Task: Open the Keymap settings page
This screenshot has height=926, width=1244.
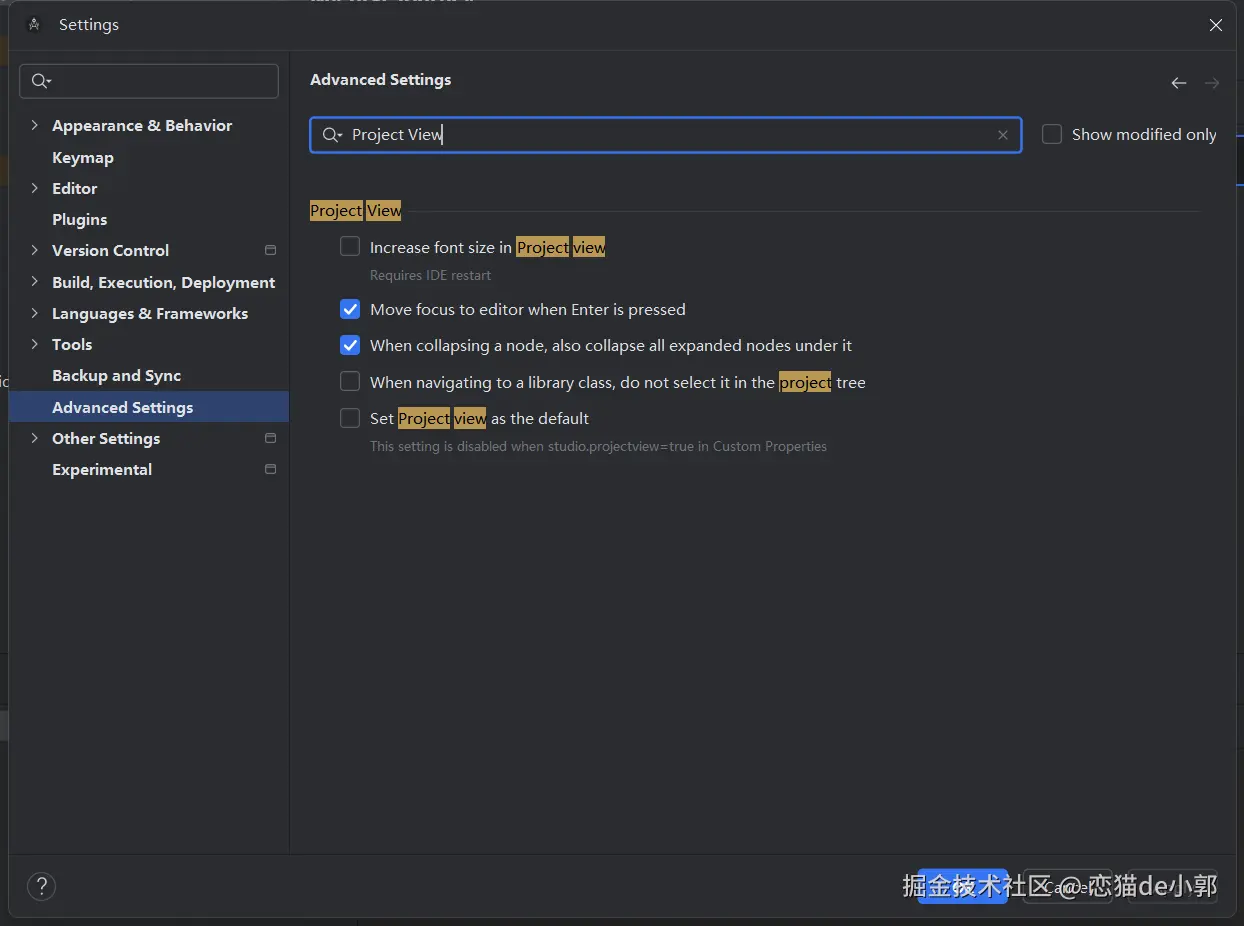Action: [83, 157]
